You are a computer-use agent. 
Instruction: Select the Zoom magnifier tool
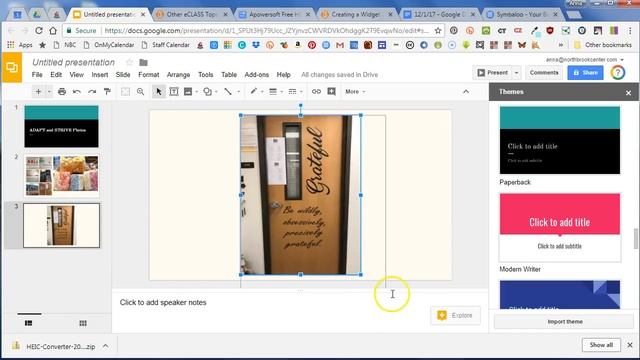[x=140, y=92]
